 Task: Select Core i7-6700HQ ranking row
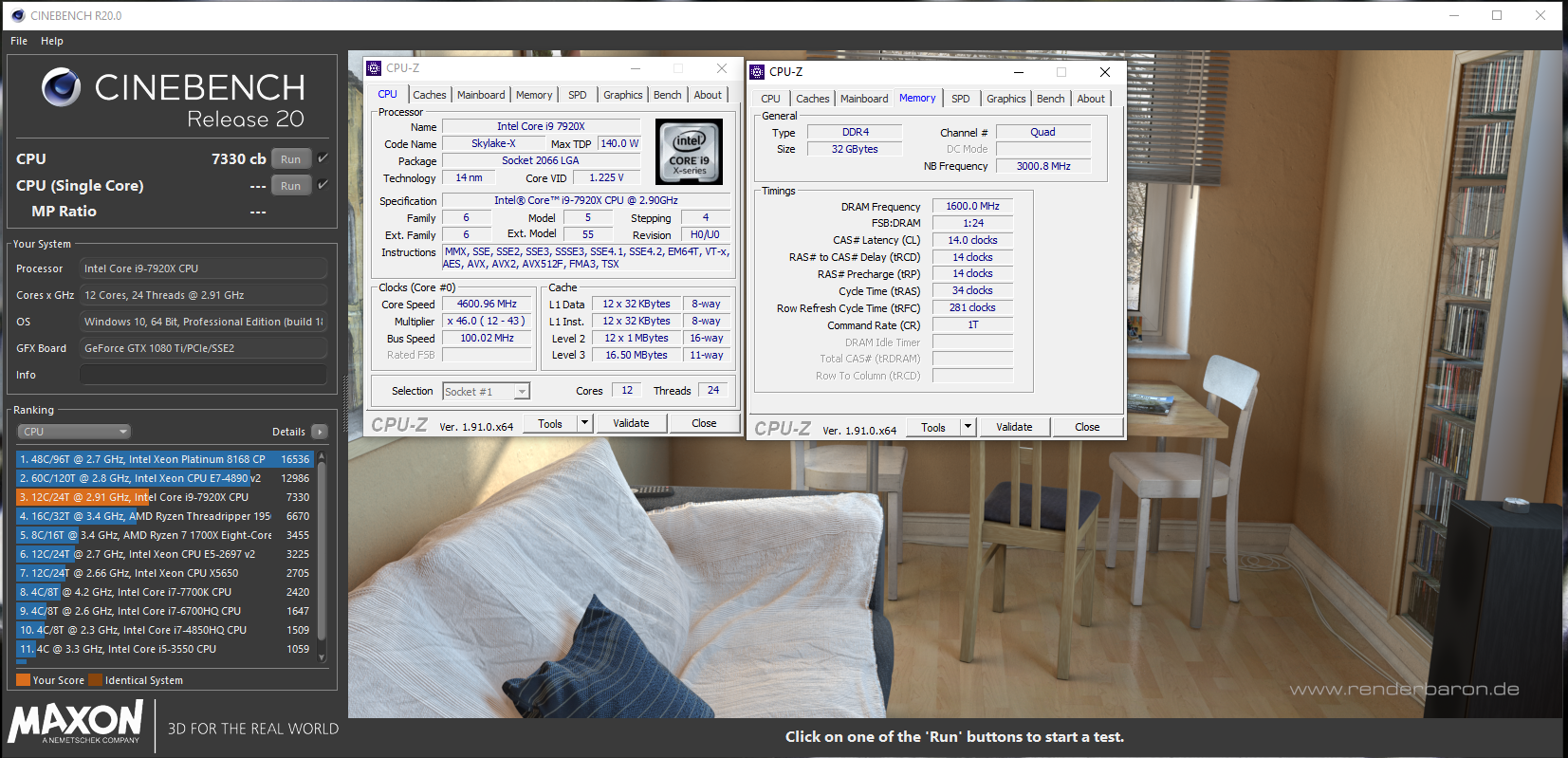(x=165, y=611)
